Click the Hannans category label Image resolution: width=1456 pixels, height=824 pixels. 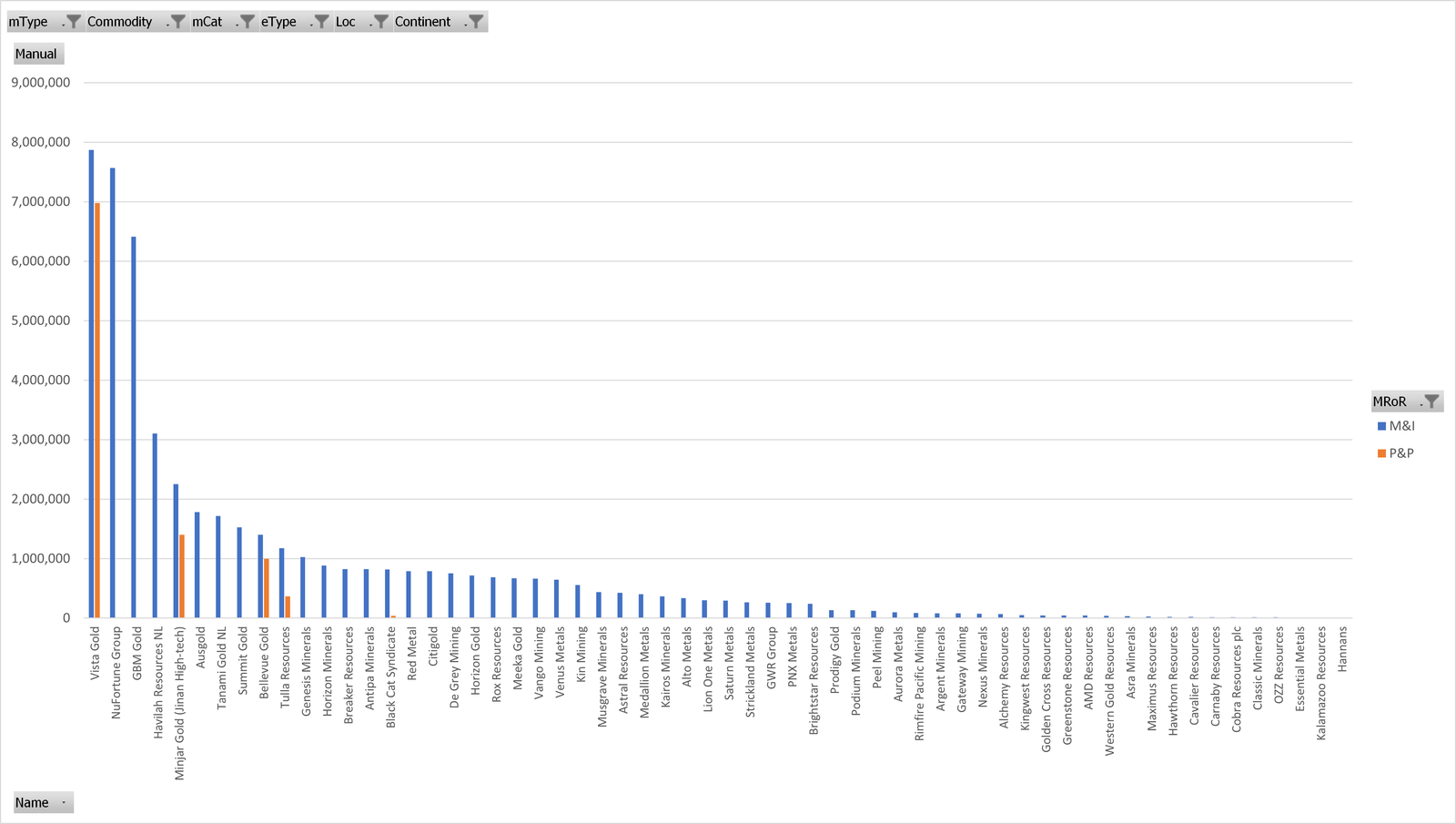(1343, 649)
